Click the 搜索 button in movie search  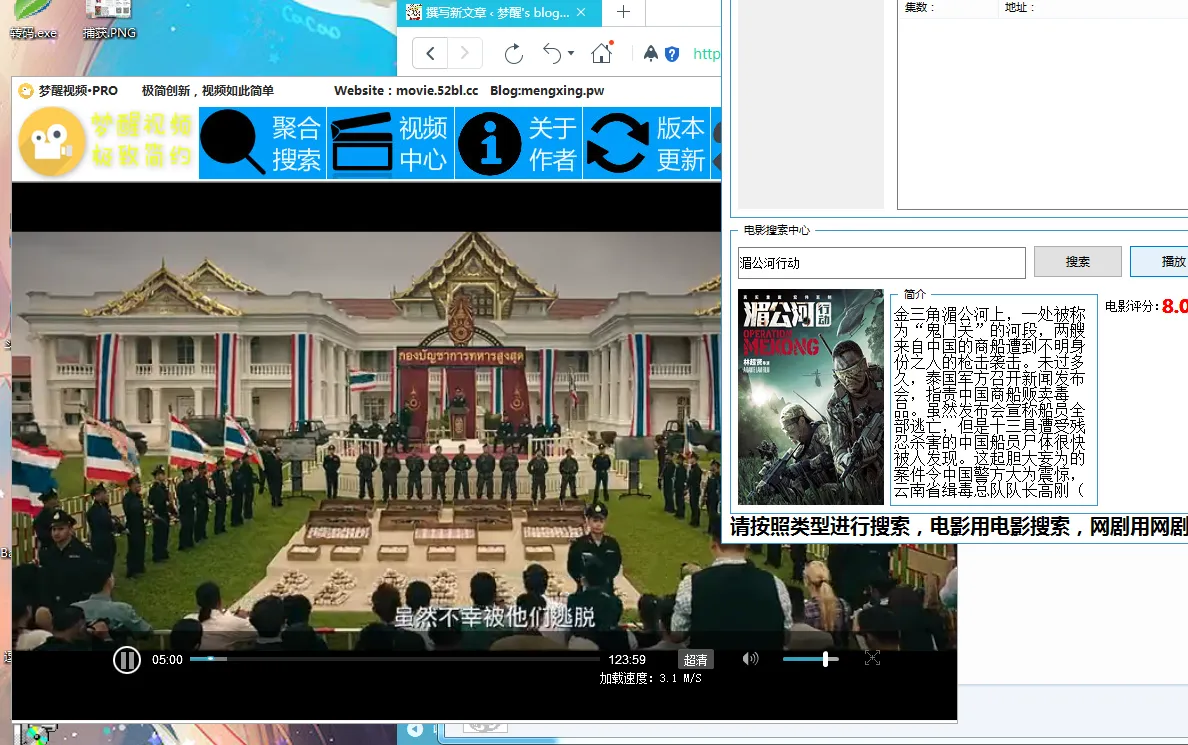point(1077,261)
